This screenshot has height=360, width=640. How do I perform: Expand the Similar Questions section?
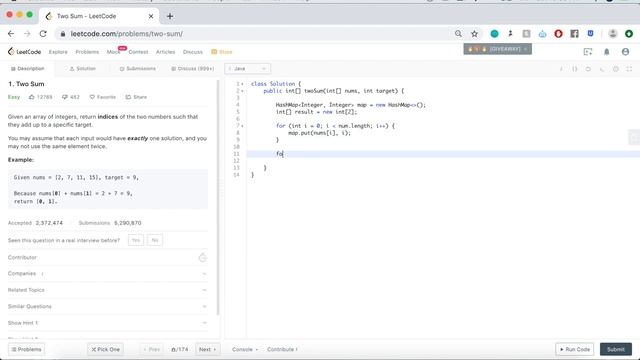(108, 306)
